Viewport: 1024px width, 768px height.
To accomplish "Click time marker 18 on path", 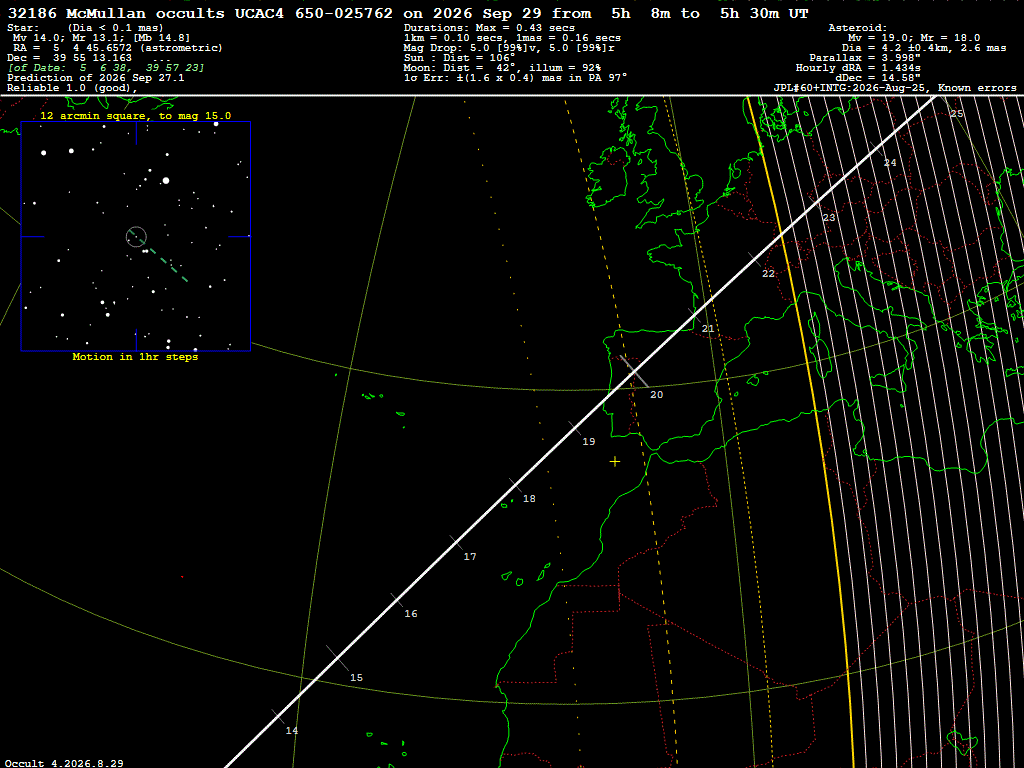I will [x=529, y=498].
